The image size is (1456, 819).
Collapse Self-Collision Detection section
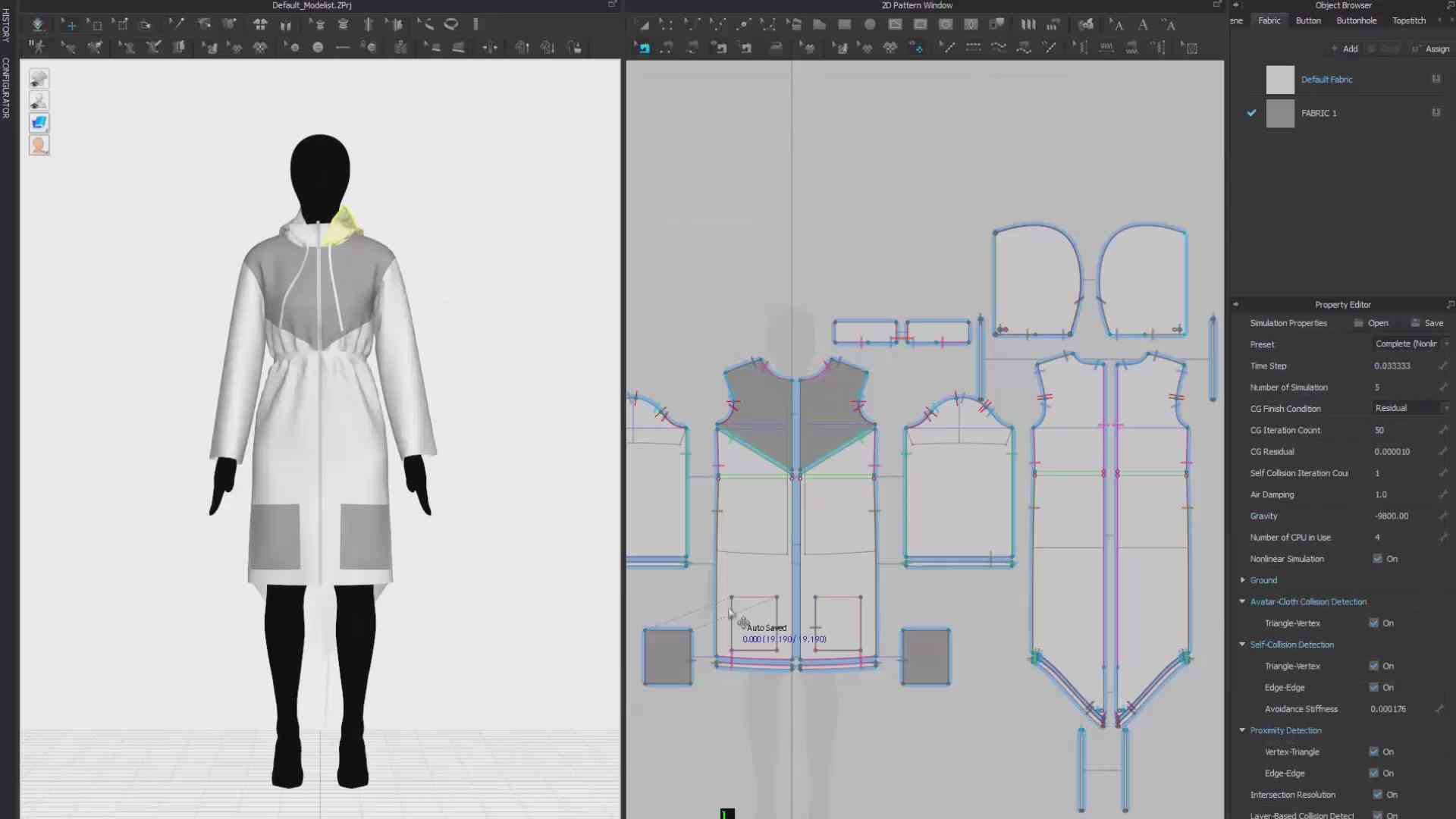[1242, 645]
